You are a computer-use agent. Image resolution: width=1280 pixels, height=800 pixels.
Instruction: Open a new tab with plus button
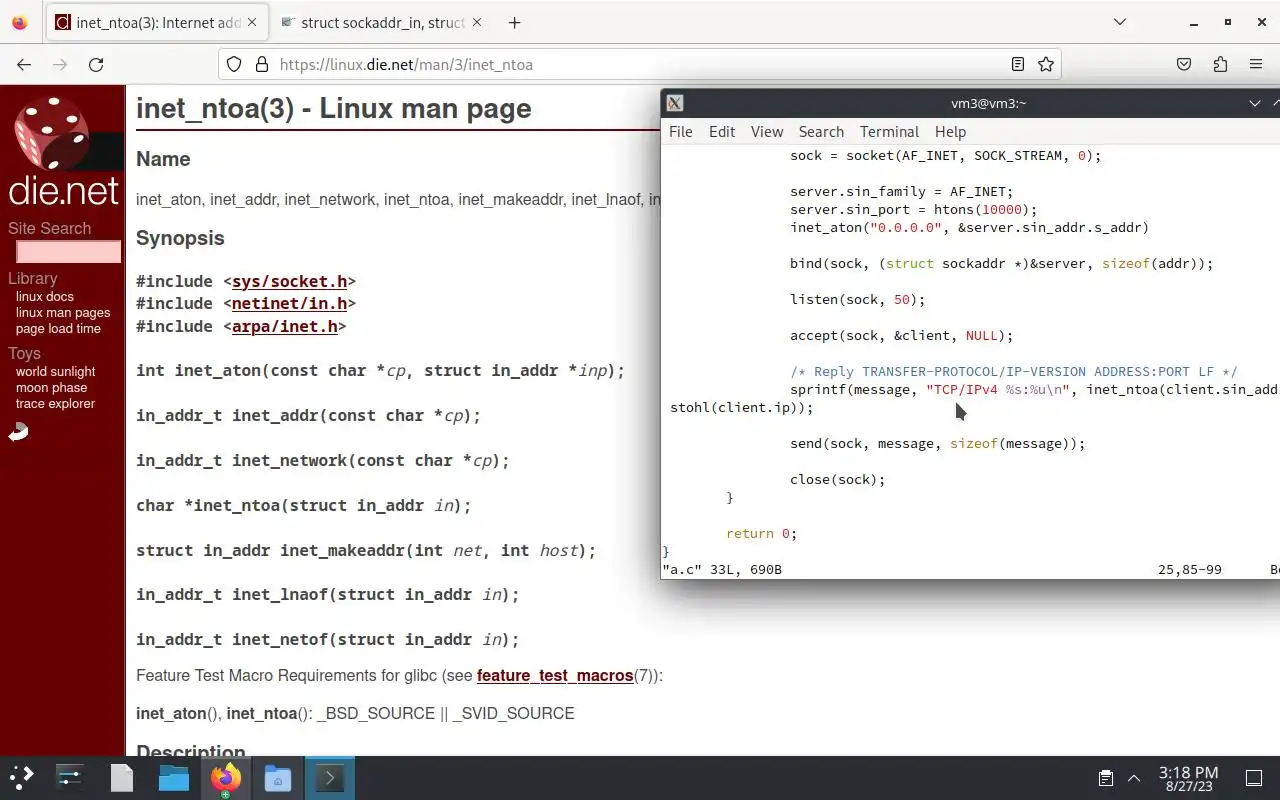(x=514, y=22)
